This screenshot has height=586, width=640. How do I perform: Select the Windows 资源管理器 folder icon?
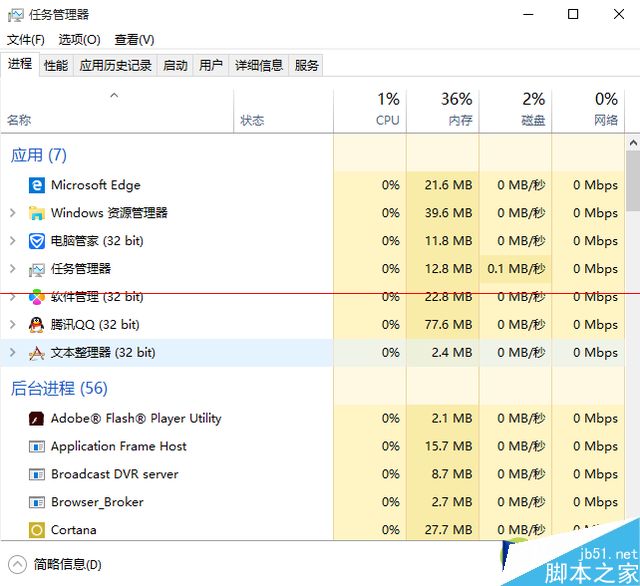click(x=37, y=213)
